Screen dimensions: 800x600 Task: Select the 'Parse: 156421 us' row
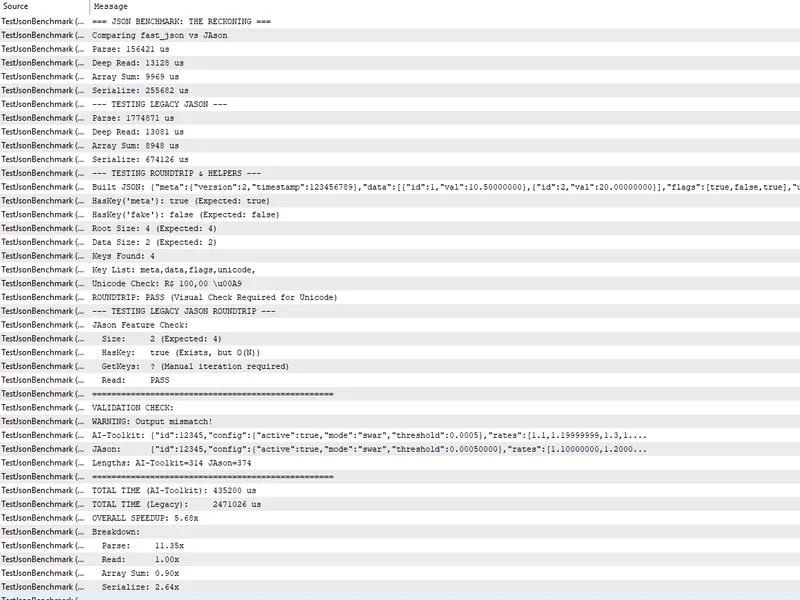(x=400, y=49)
